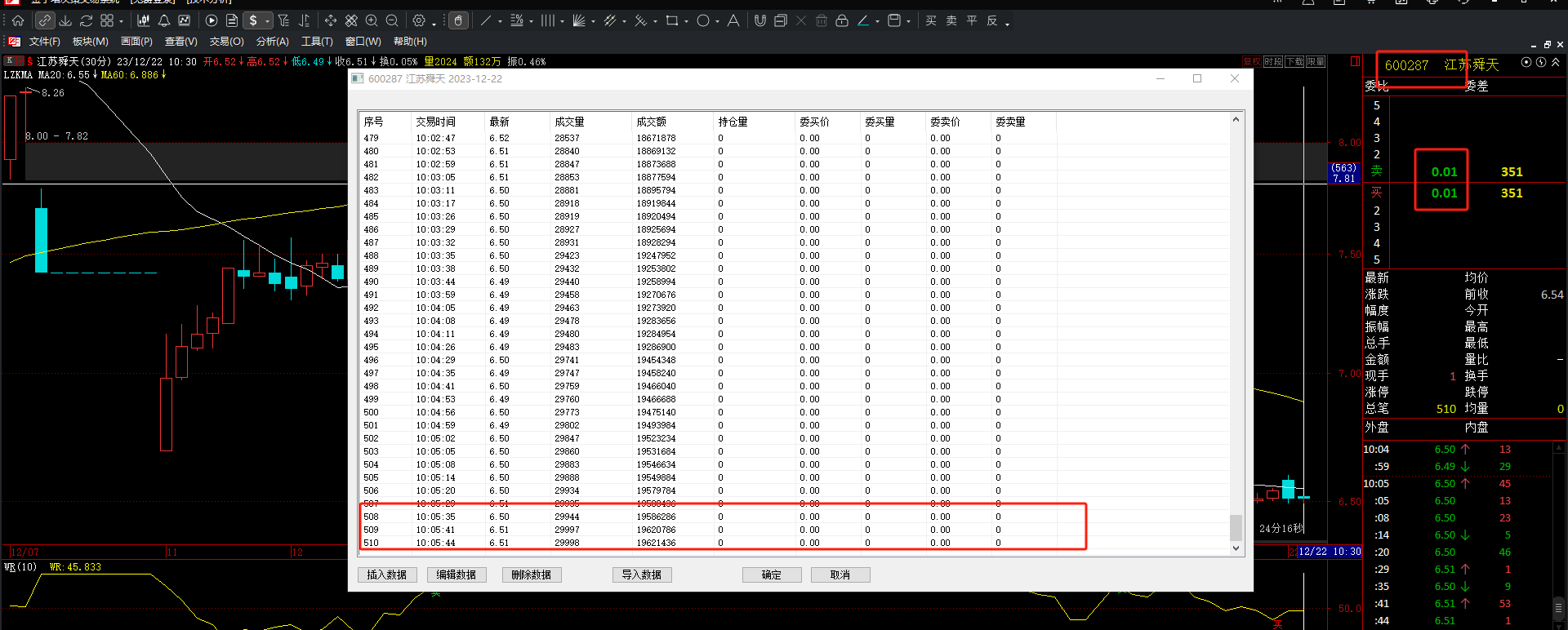
Task: Toggle the dollar sign button
Action: point(253,20)
